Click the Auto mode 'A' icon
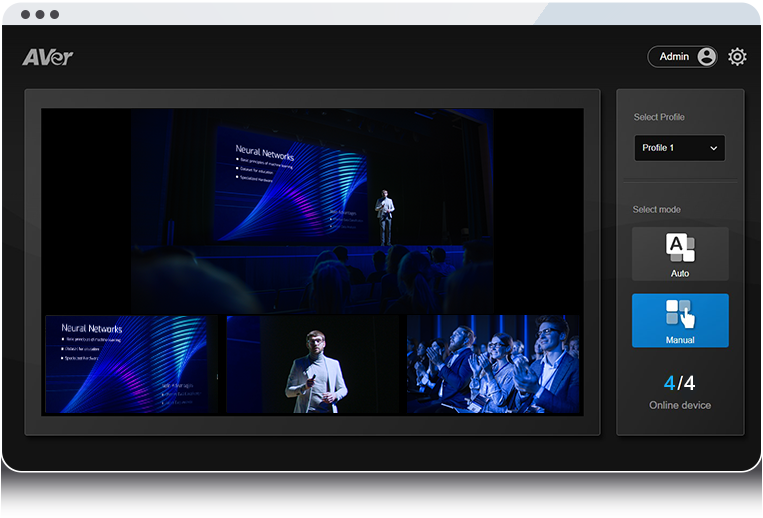 pyautogui.click(x=680, y=247)
